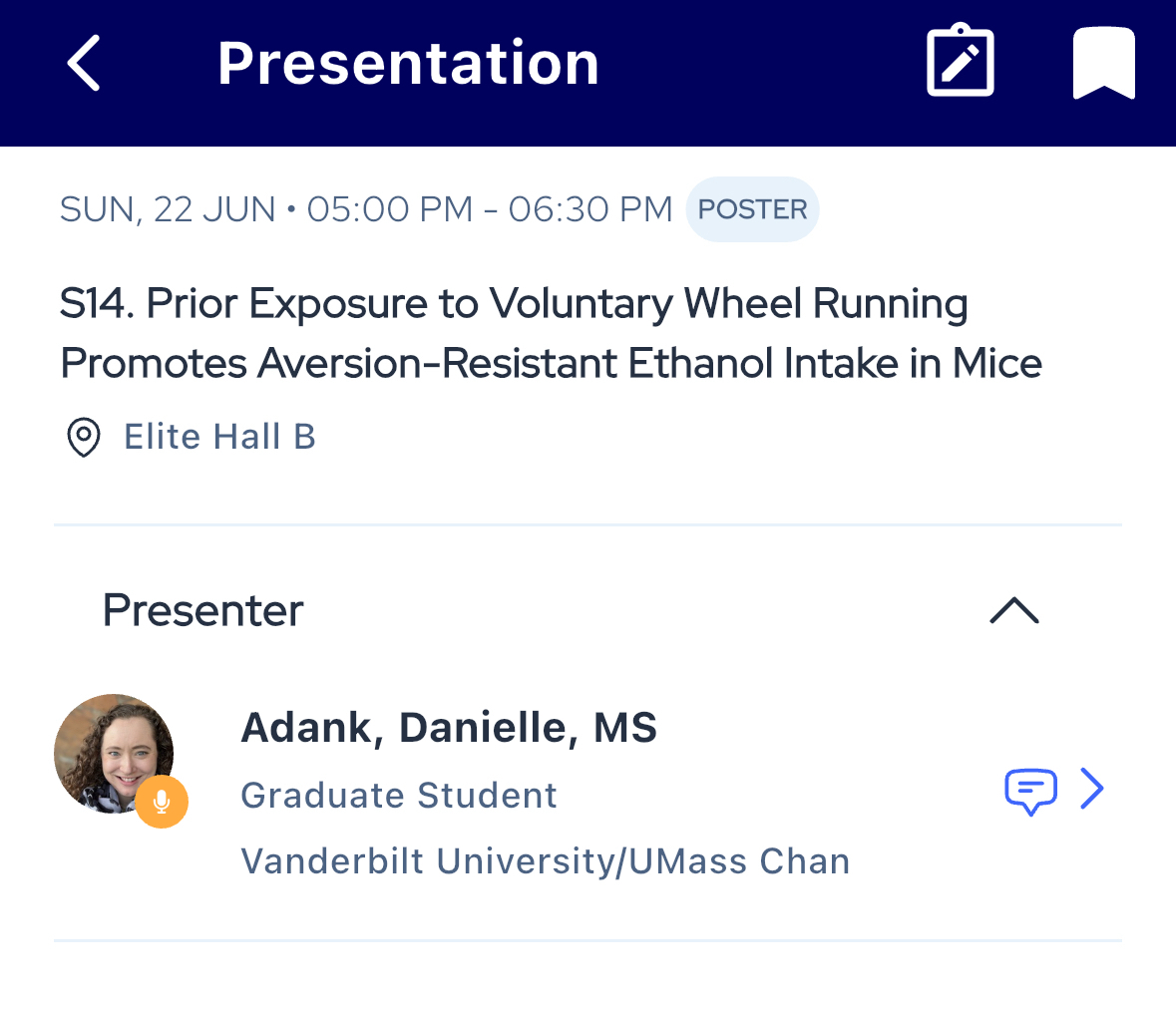Tap the 06:30 PM end time
Viewport: 1176px width, 1009px height.
coord(590,209)
